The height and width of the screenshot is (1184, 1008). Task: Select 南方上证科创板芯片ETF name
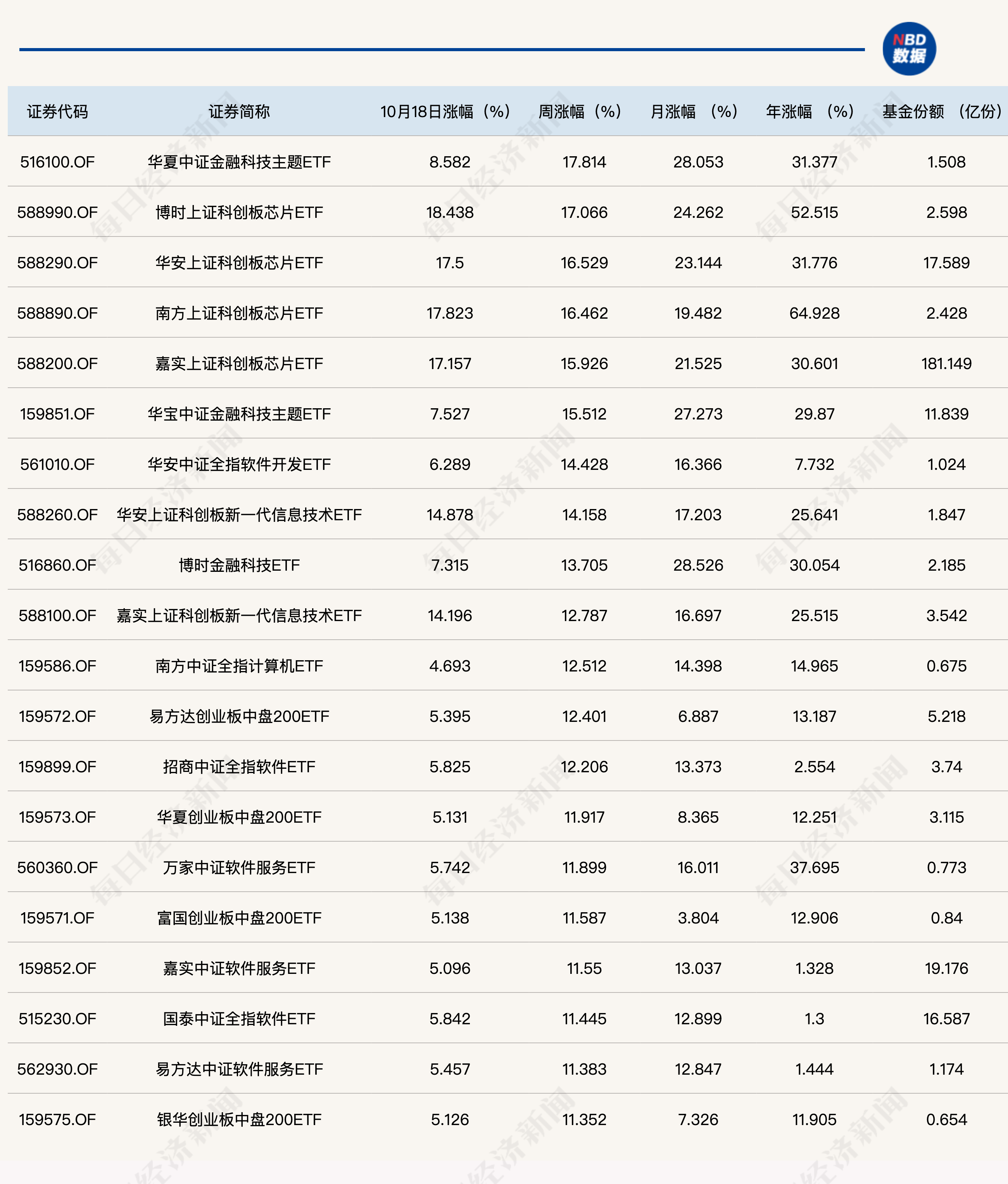(x=239, y=313)
